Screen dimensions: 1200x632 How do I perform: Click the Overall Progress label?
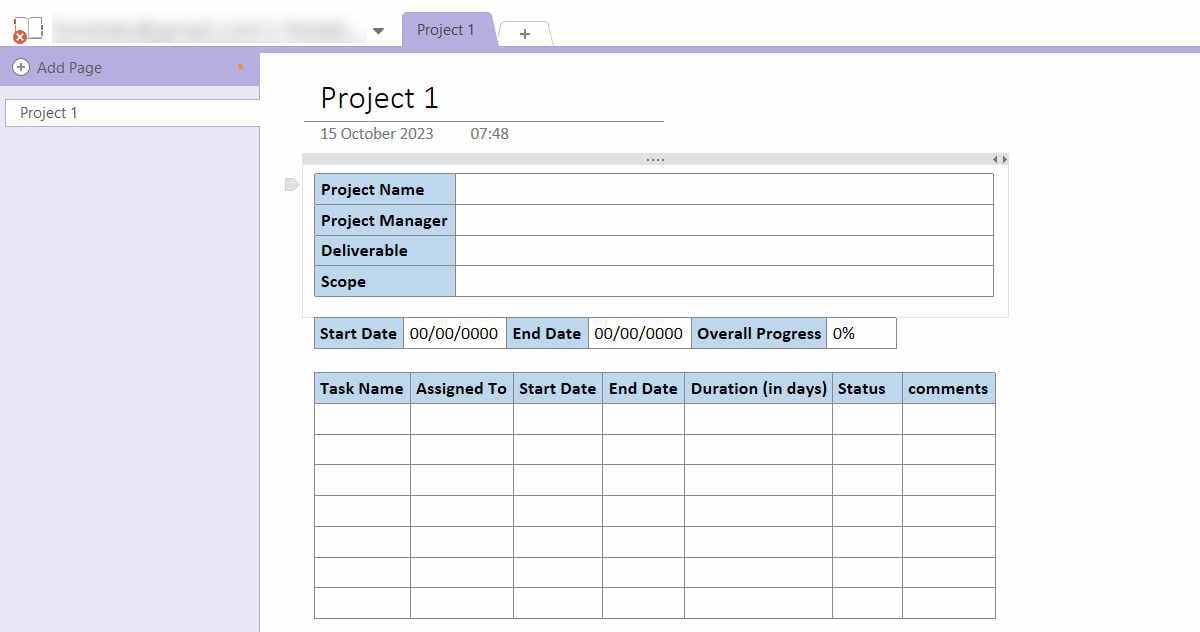[x=759, y=334]
